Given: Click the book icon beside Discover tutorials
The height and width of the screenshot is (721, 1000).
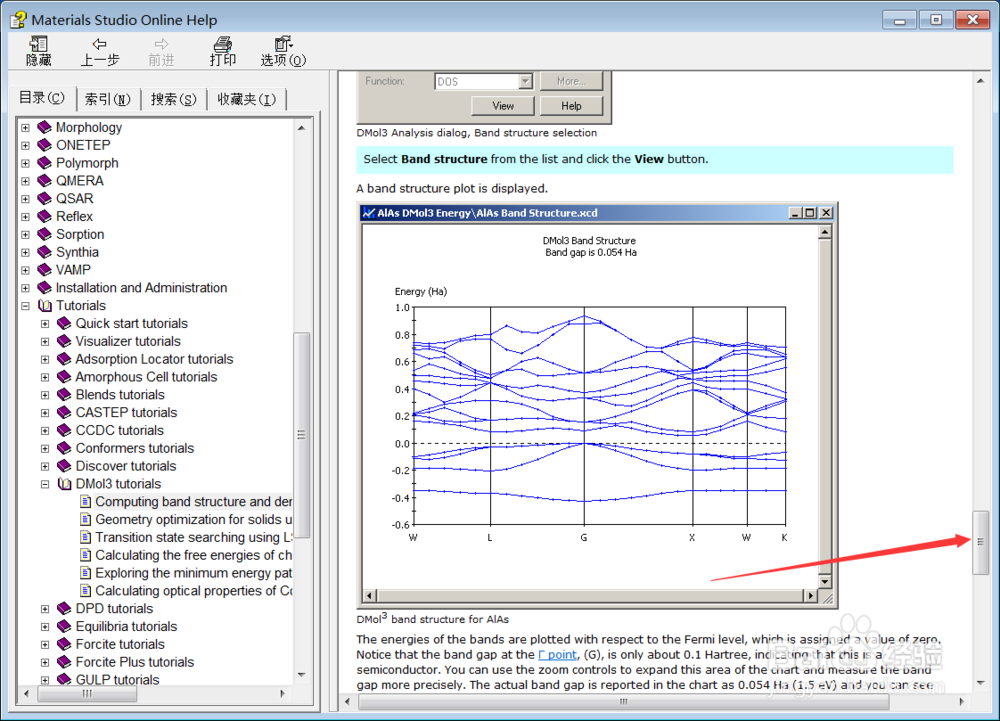Looking at the screenshot, I should point(64,466).
